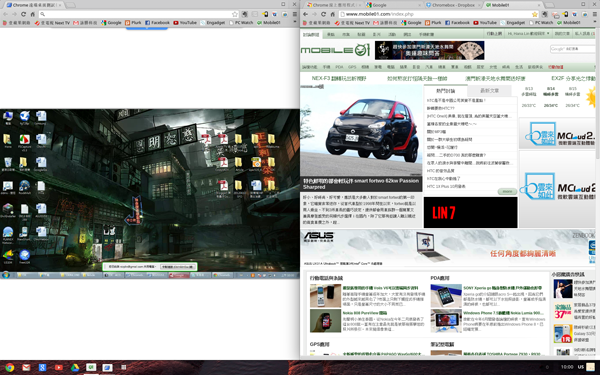600x375 pixels.
Task: Open YouTube bookmark in left window
Action: pyautogui.click(x=185, y=23)
